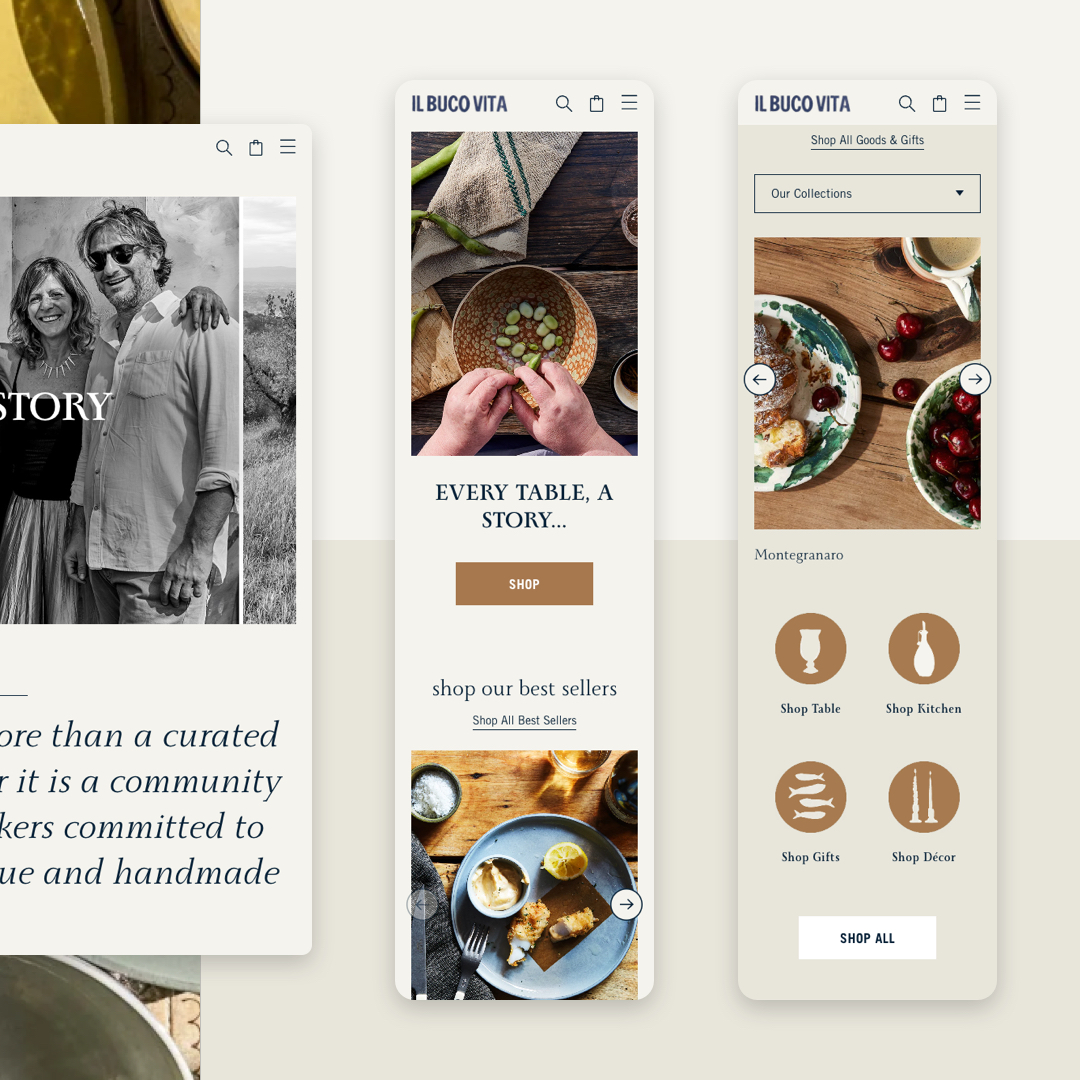1080x1080 pixels.
Task: Click the search icon in the middle phone mockup
Action: (563, 103)
